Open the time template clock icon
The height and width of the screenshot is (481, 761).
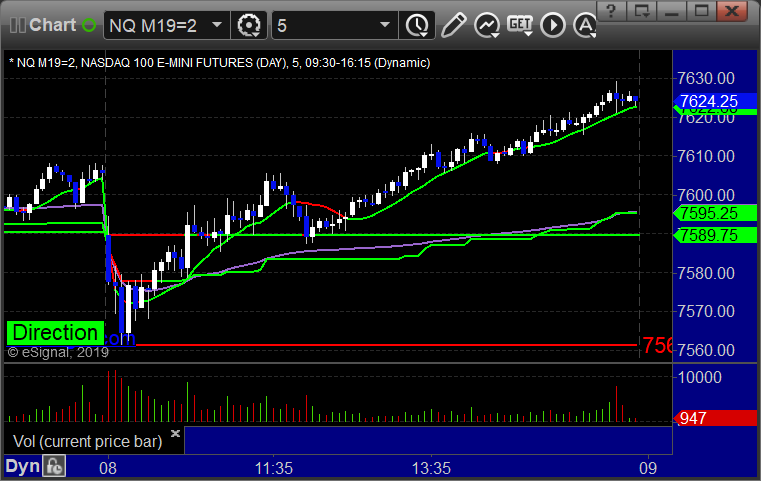pyautogui.click(x=417, y=25)
